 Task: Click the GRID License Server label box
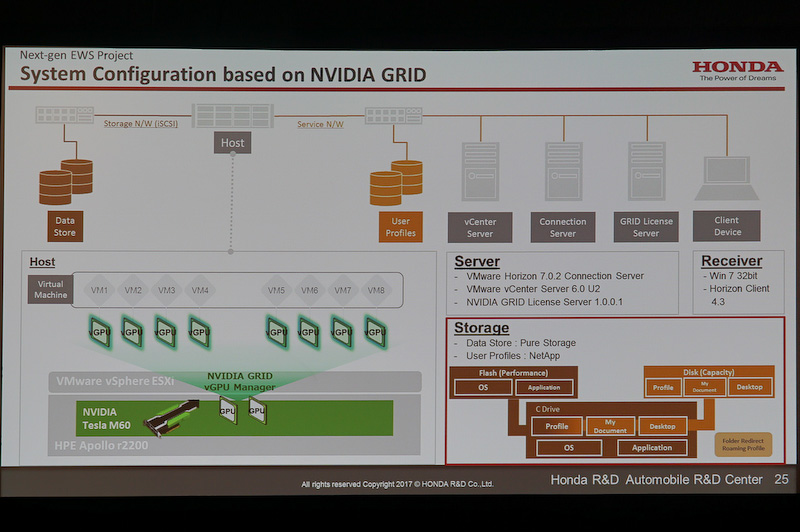(646, 227)
